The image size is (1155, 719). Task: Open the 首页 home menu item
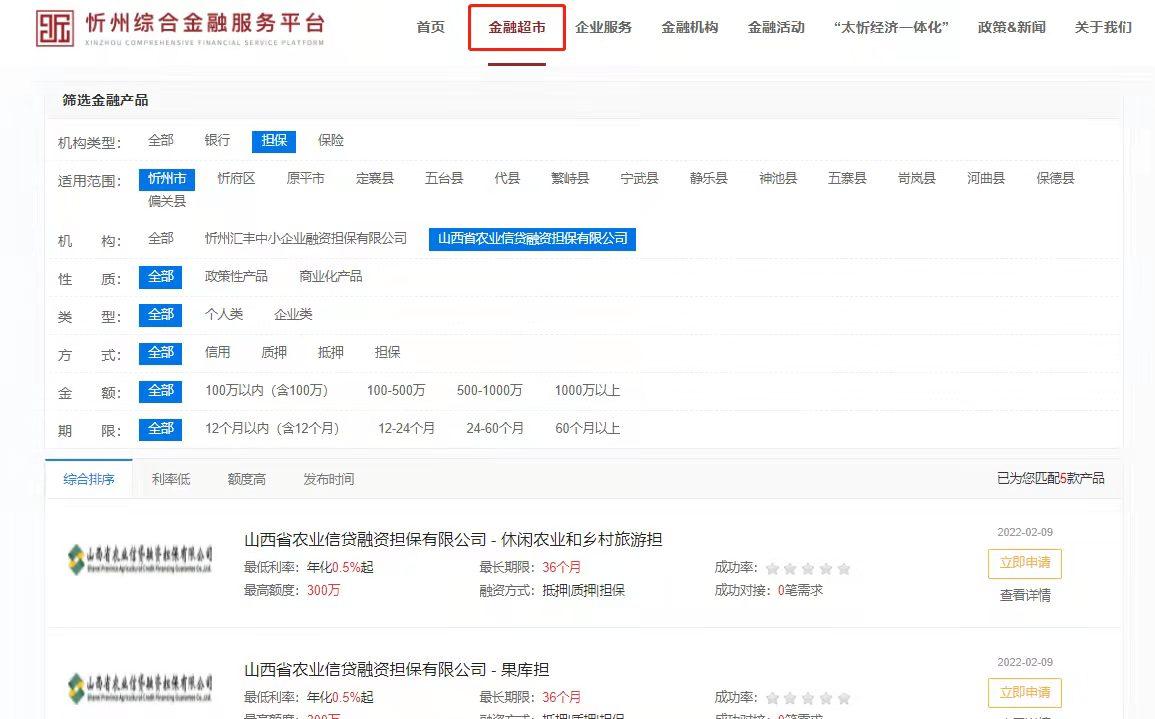pyautogui.click(x=430, y=27)
